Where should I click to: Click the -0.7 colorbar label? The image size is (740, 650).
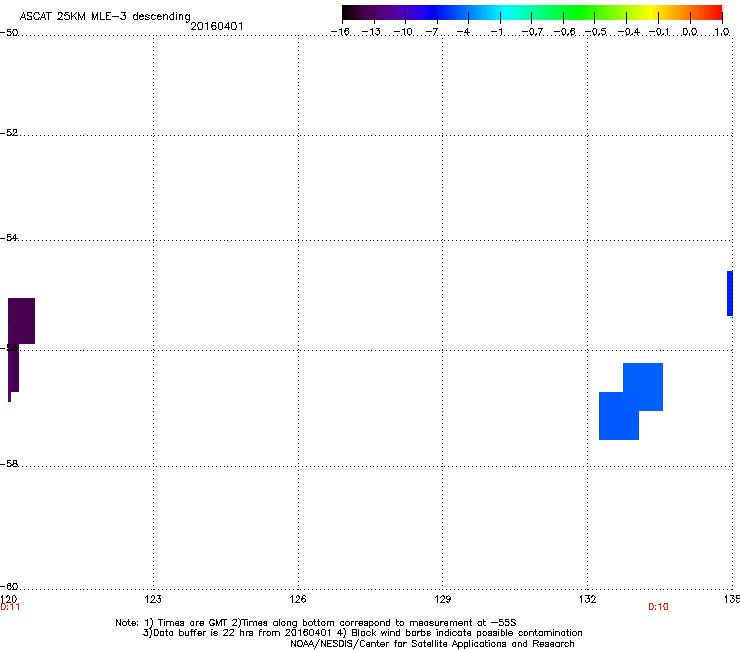pos(532,32)
